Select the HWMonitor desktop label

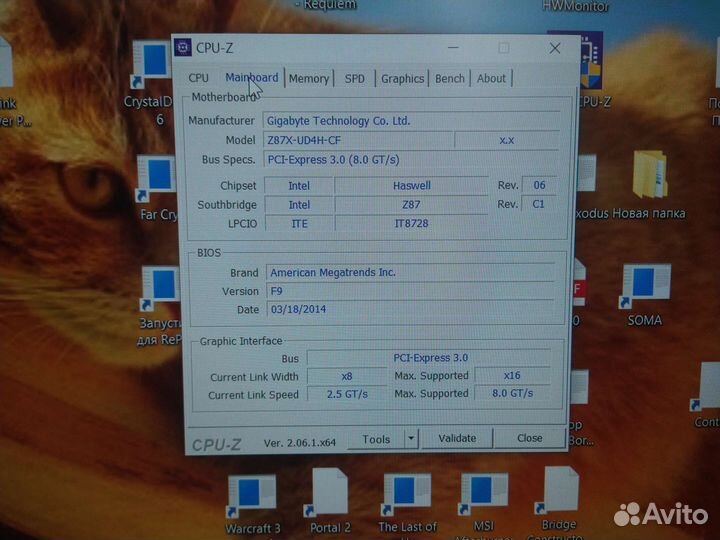coord(575,6)
